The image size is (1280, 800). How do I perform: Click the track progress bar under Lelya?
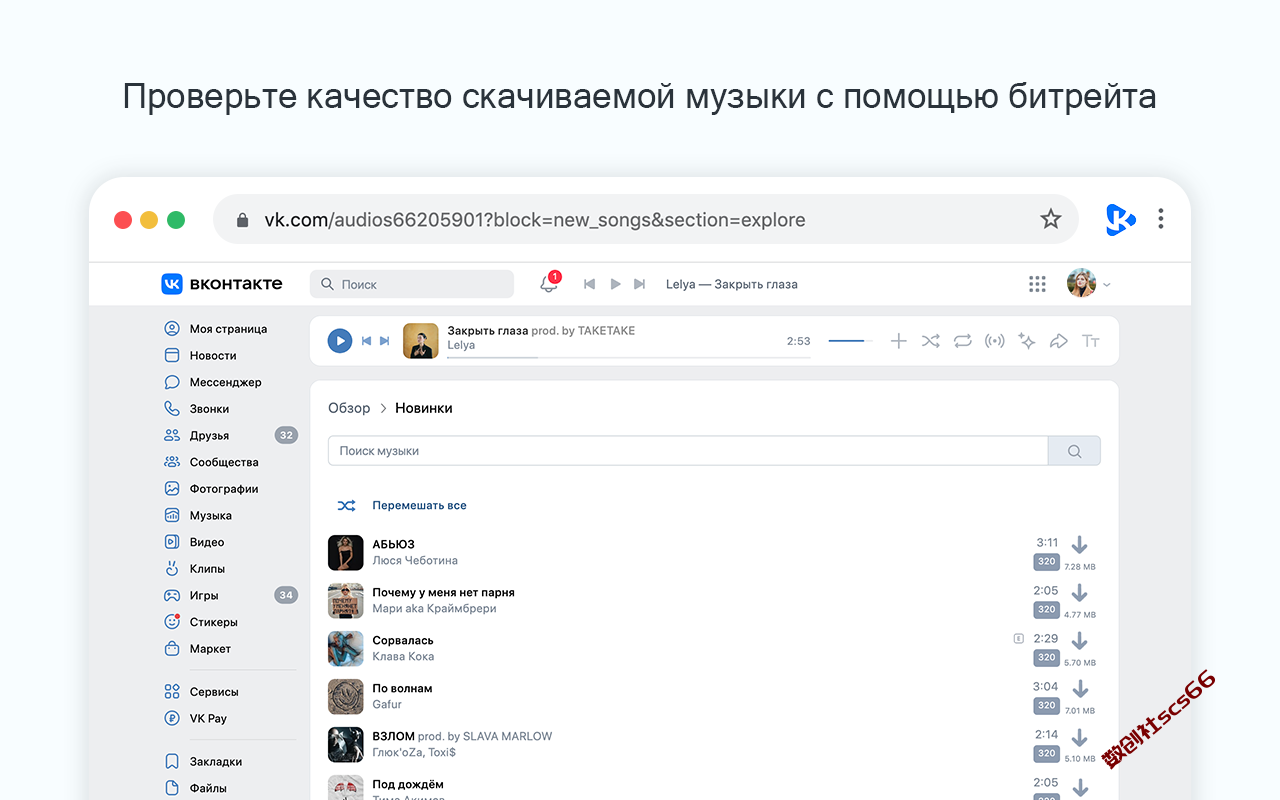coord(628,357)
